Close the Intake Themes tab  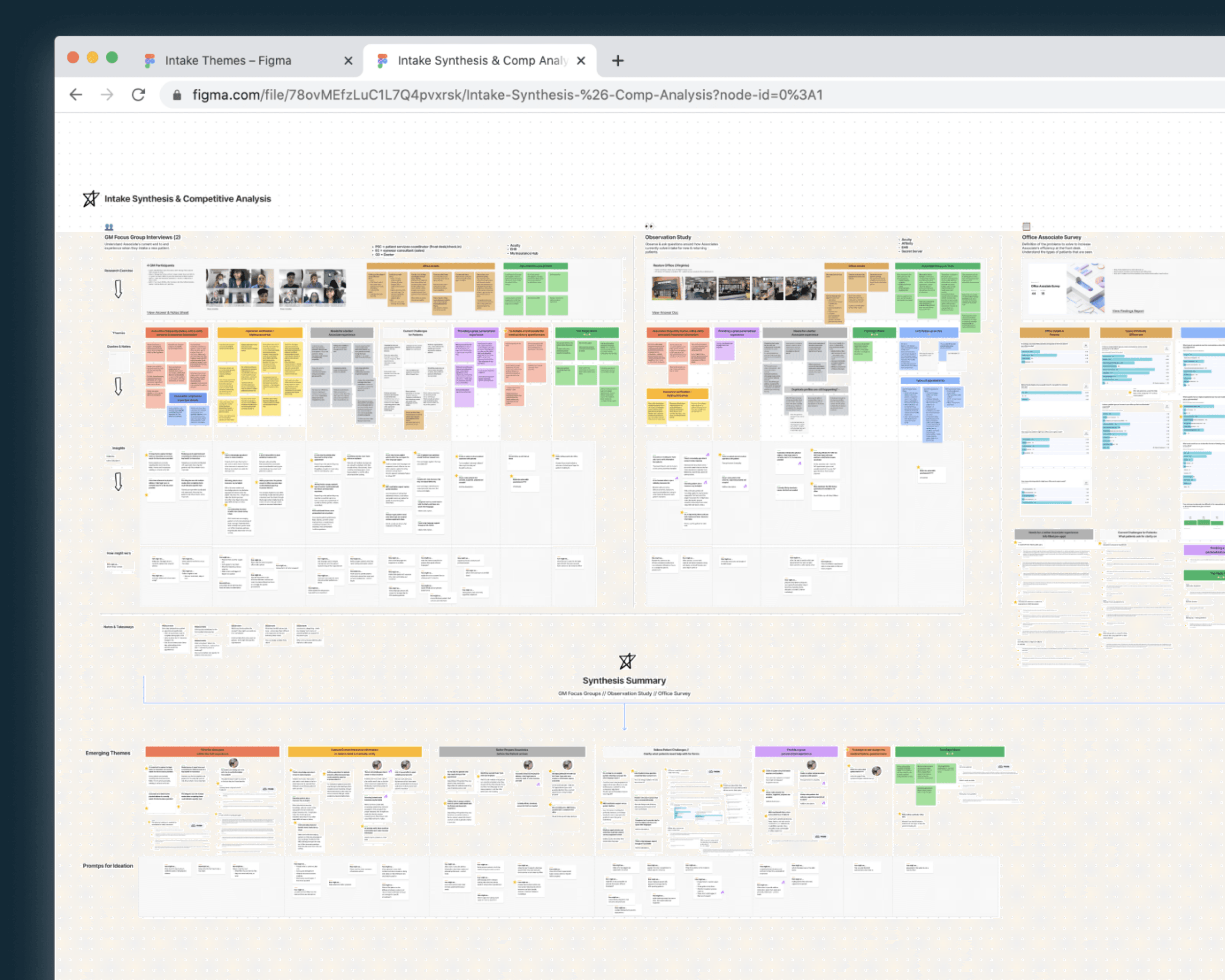[348, 61]
